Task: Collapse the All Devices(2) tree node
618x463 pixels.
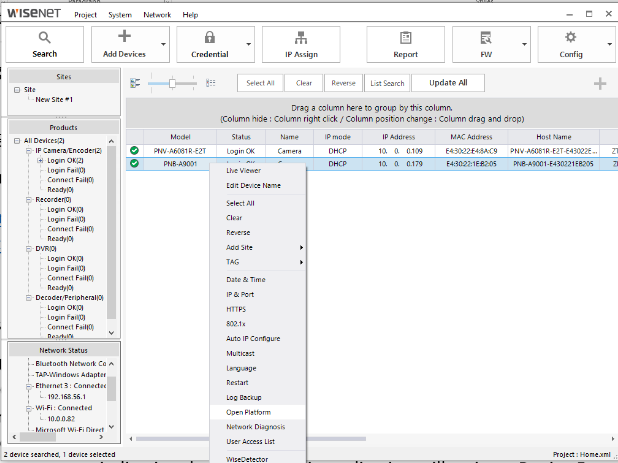Action: tap(17, 141)
